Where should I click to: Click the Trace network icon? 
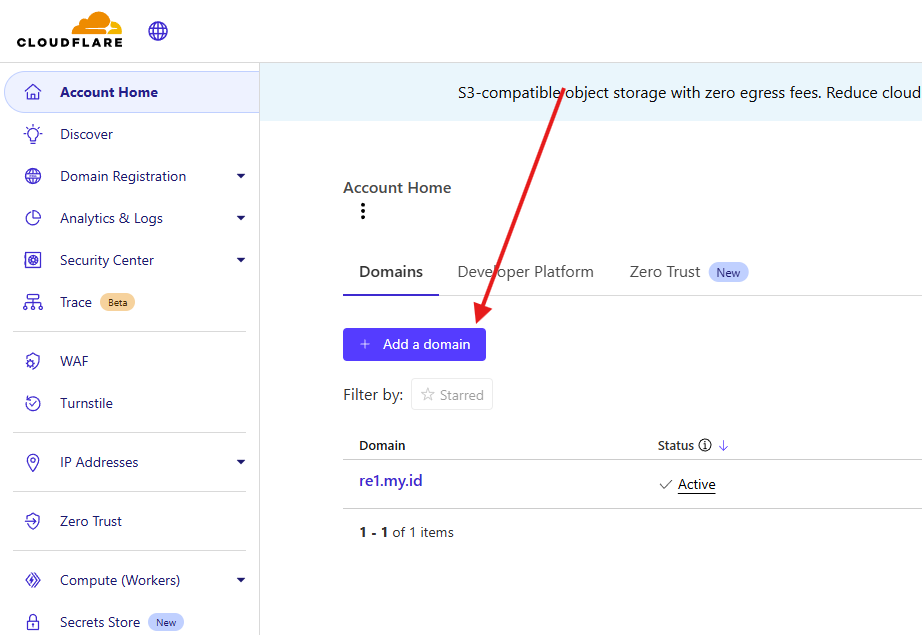pyautogui.click(x=33, y=302)
